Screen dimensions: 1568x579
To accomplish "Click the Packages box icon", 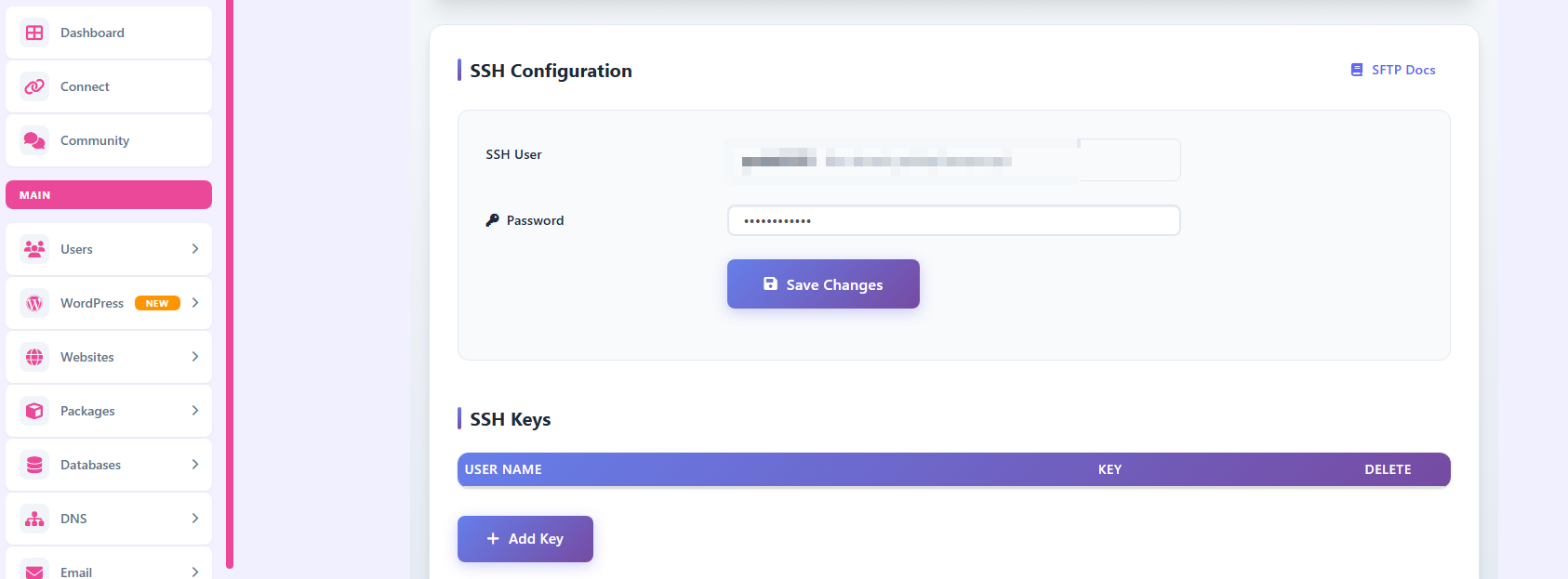I will 34,411.
